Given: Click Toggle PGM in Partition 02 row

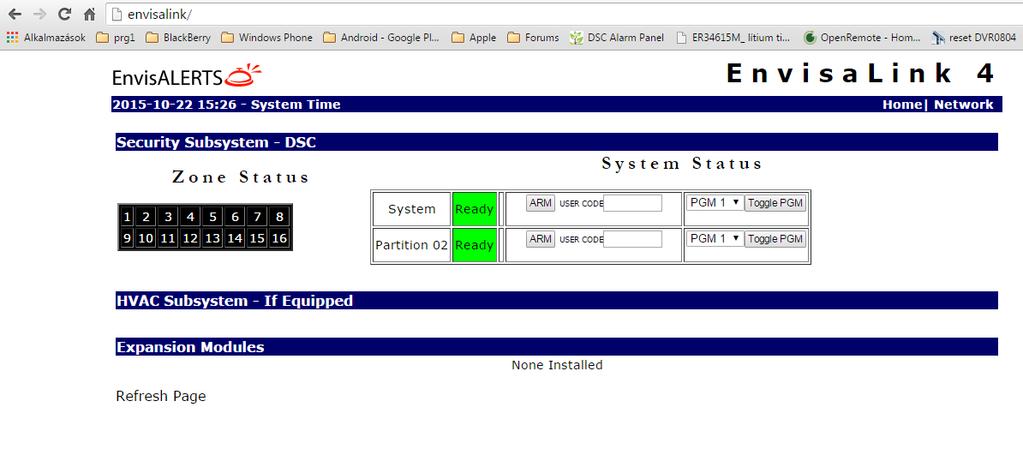Looking at the screenshot, I should point(775,239).
